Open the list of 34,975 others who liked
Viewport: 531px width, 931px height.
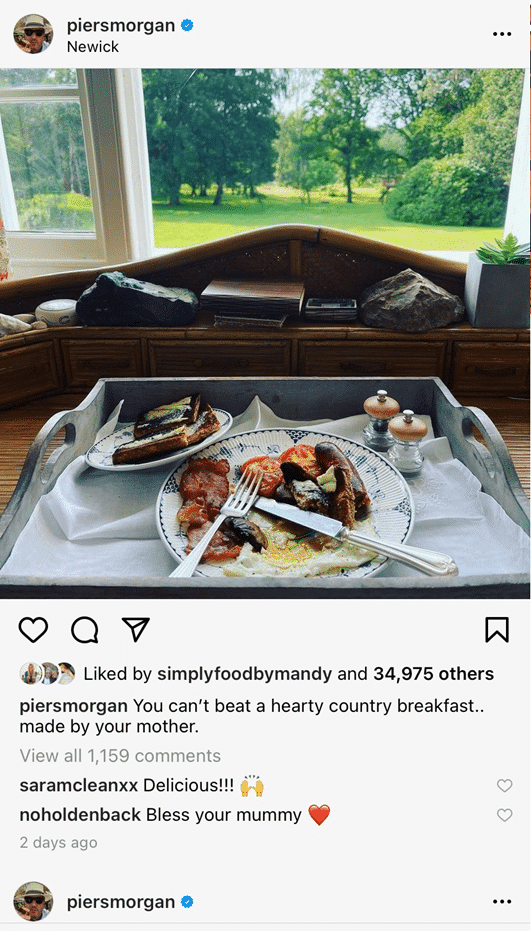pyautogui.click(x=433, y=674)
